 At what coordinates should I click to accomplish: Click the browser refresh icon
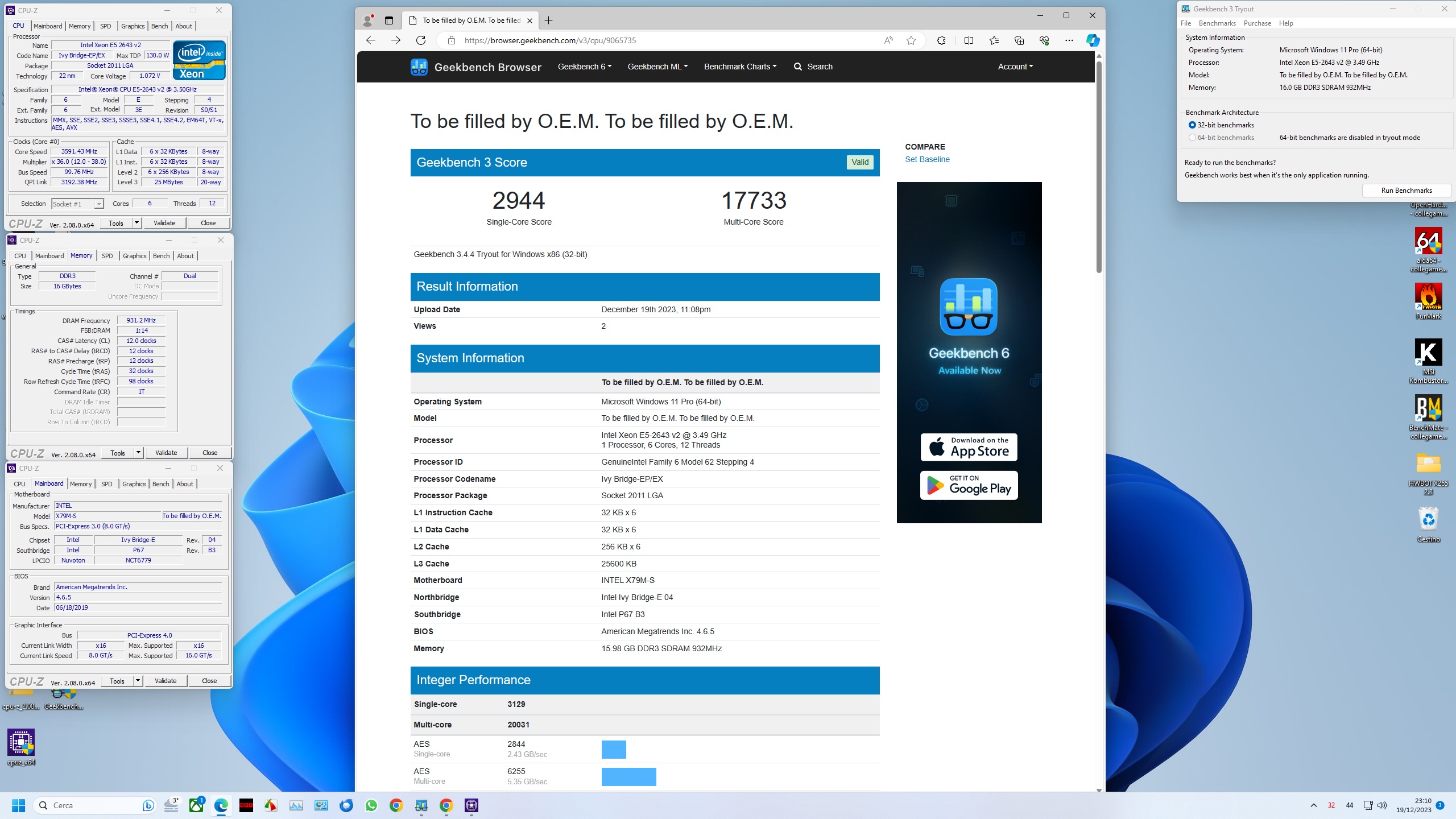click(x=421, y=40)
